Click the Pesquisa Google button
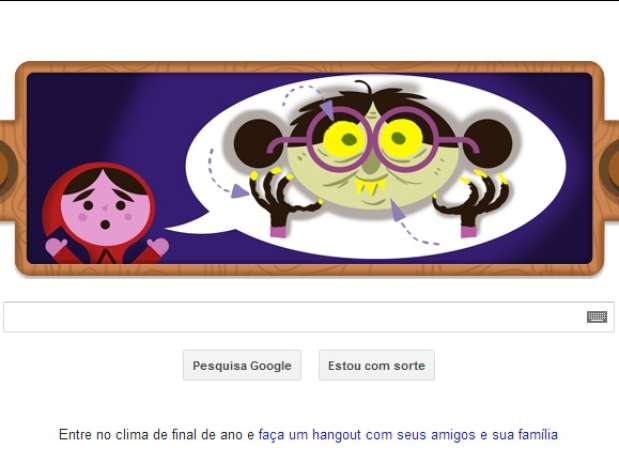Image resolution: width=619 pixels, height=464 pixels. point(242,365)
